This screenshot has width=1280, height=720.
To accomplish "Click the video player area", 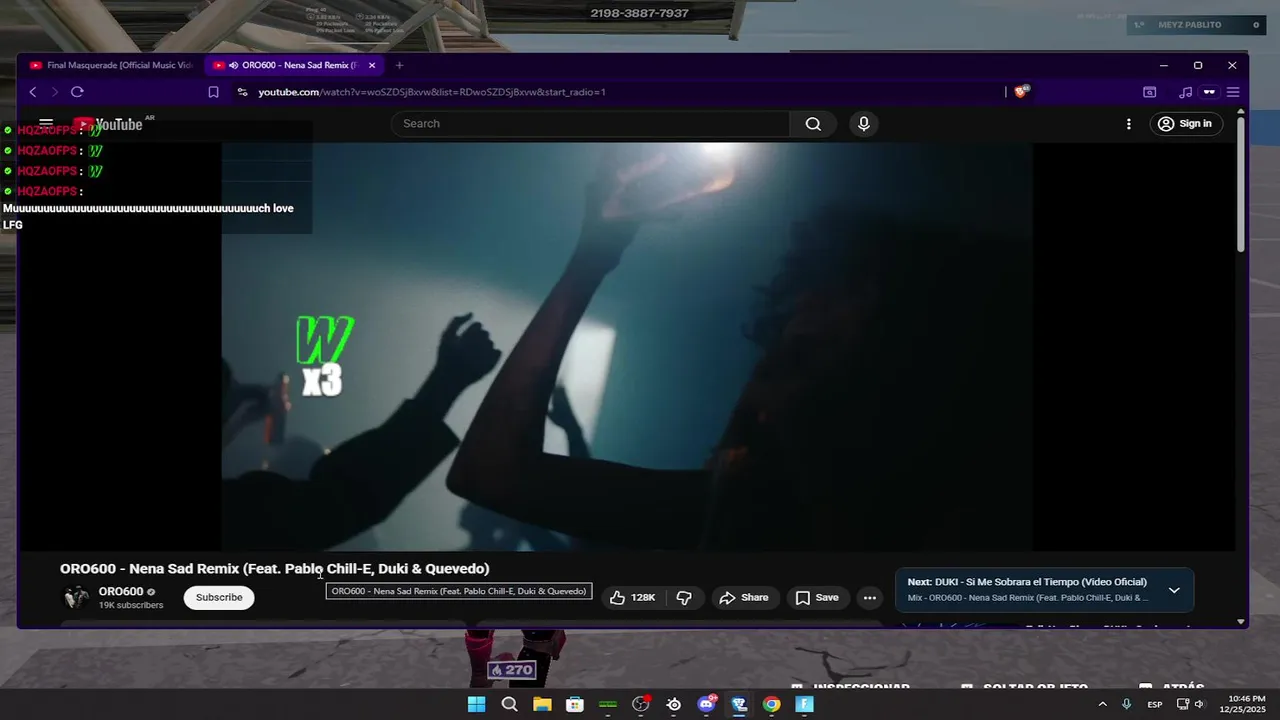I will pyautogui.click(x=627, y=346).
